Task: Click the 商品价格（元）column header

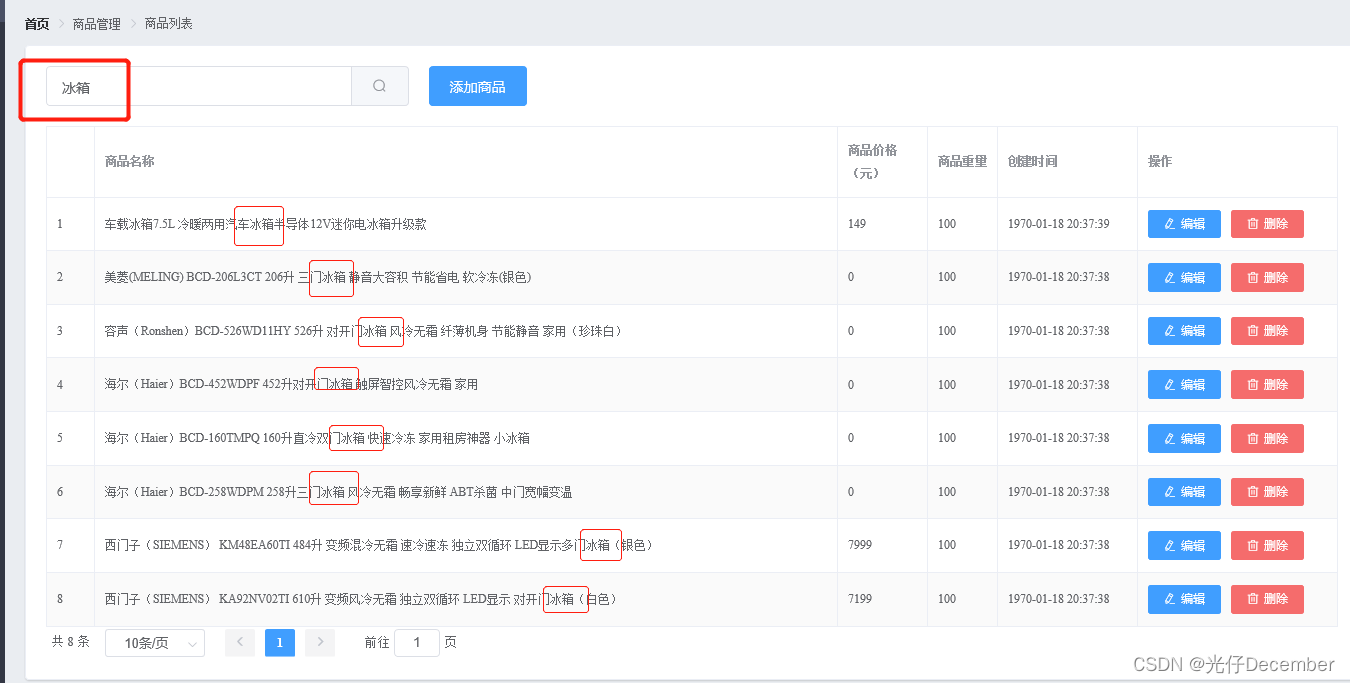Action: (872, 161)
